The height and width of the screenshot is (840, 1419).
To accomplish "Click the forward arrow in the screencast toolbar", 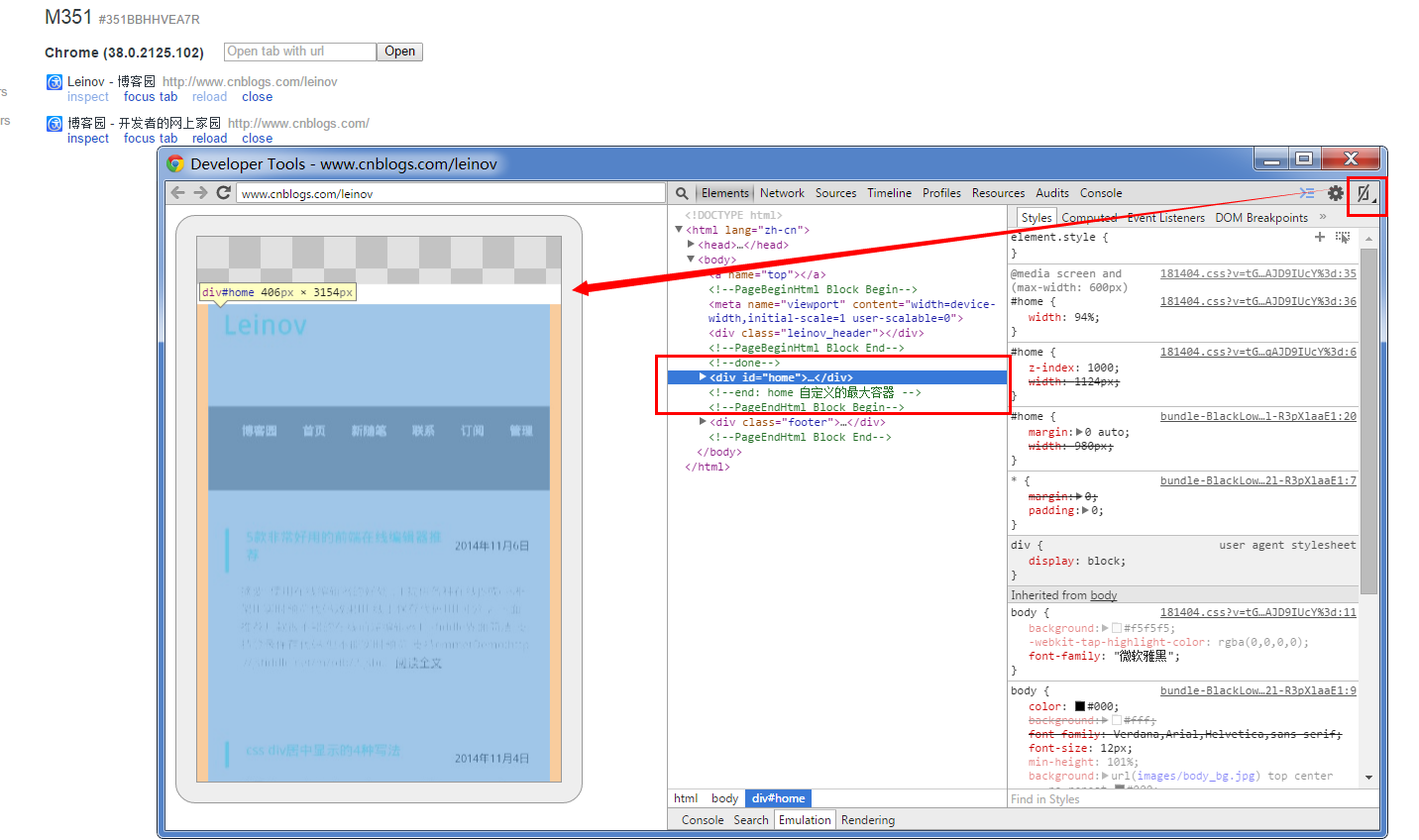I will click(200, 193).
